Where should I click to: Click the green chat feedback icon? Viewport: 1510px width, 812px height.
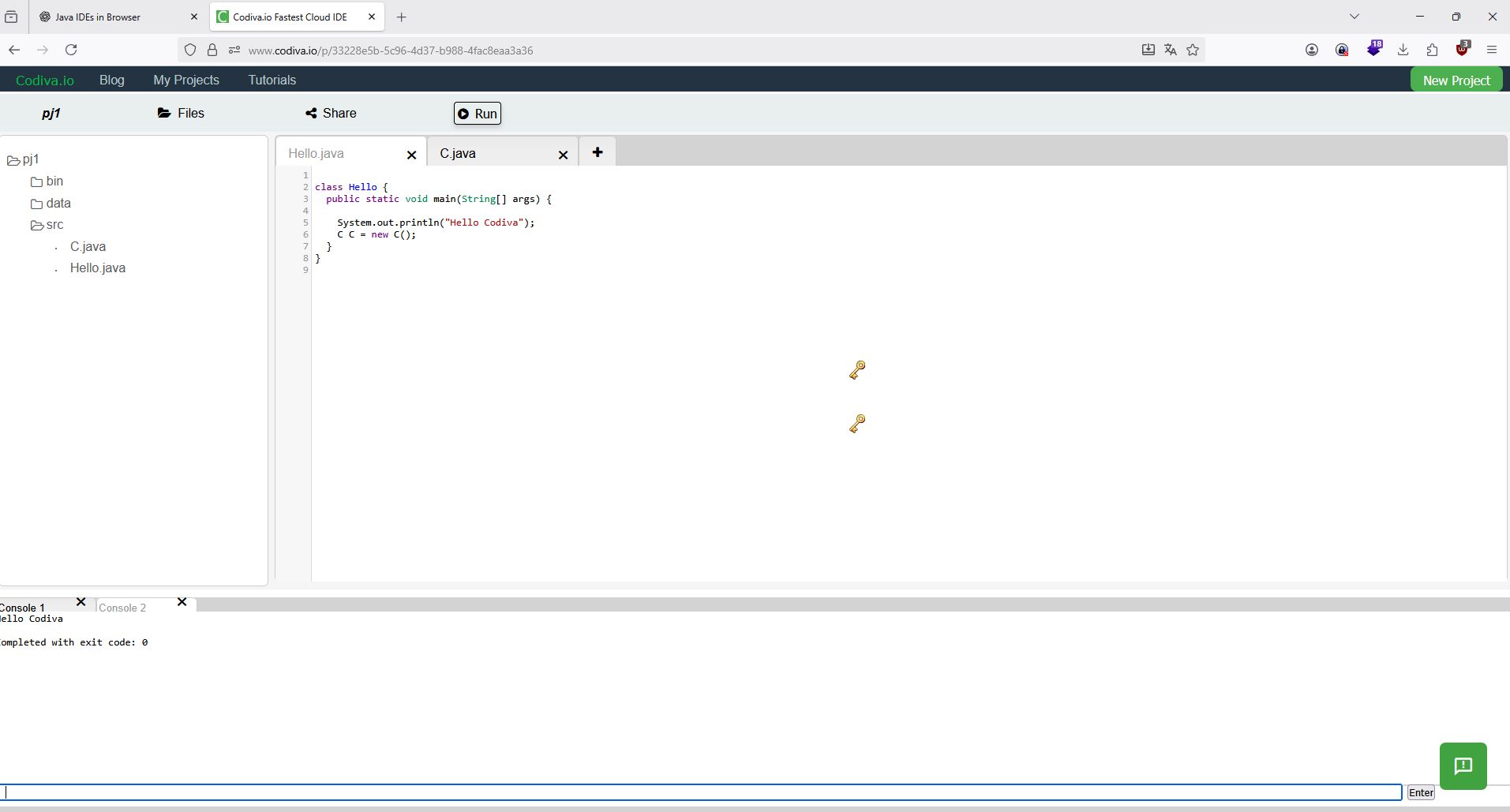pyautogui.click(x=1463, y=765)
